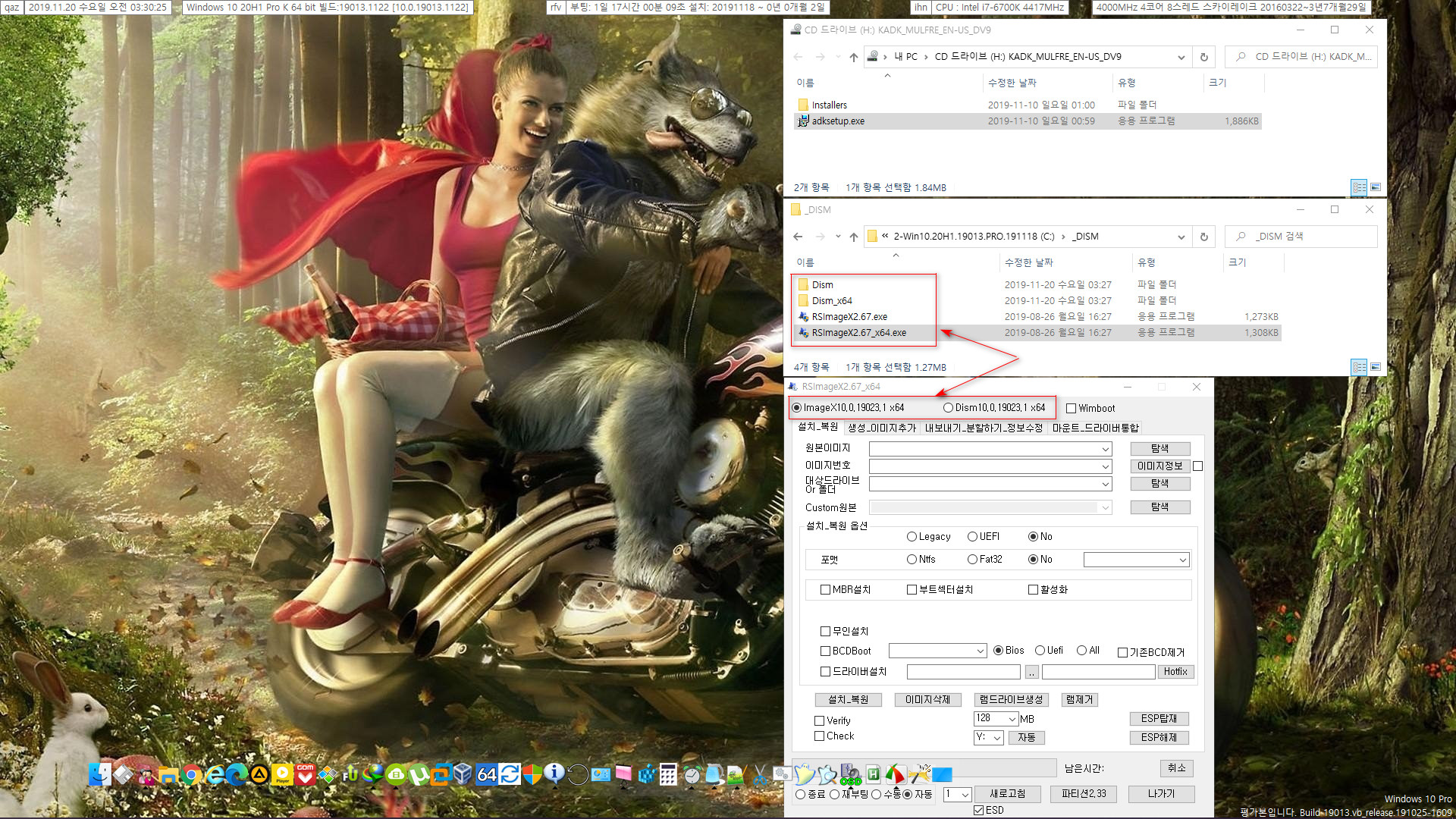The image size is (1456, 819).
Task: Click the blue sync arrows dock icon
Action: coord(510,774)
